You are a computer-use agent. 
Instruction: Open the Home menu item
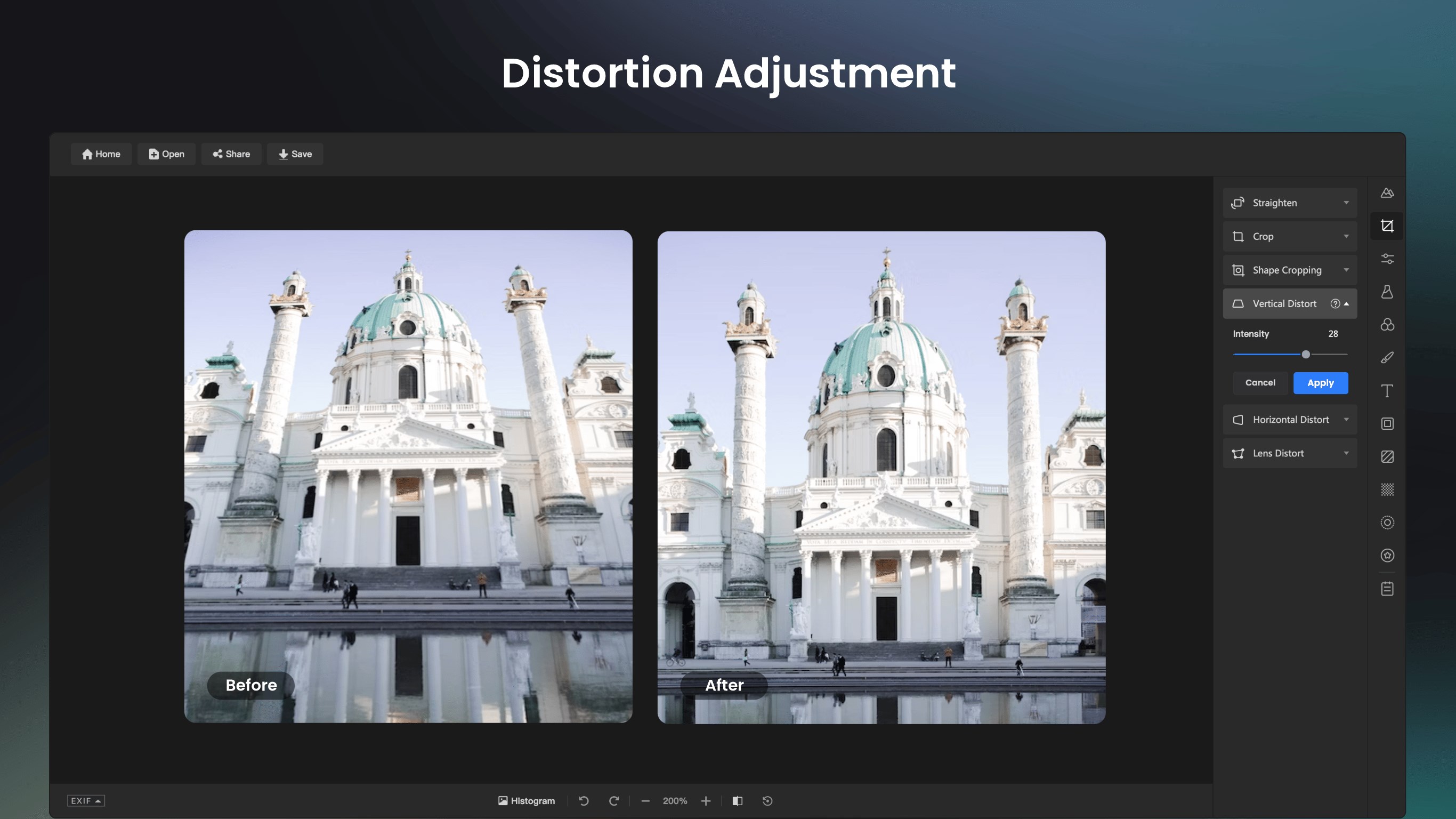(101, 154)
